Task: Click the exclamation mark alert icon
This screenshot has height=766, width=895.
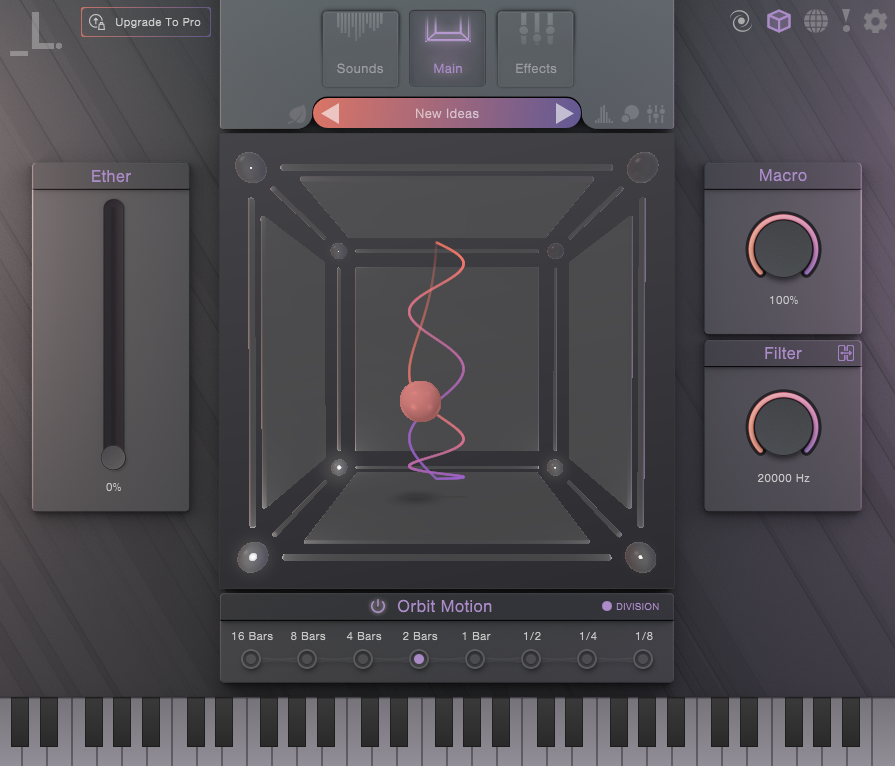Action: click(x=846, y=21)
